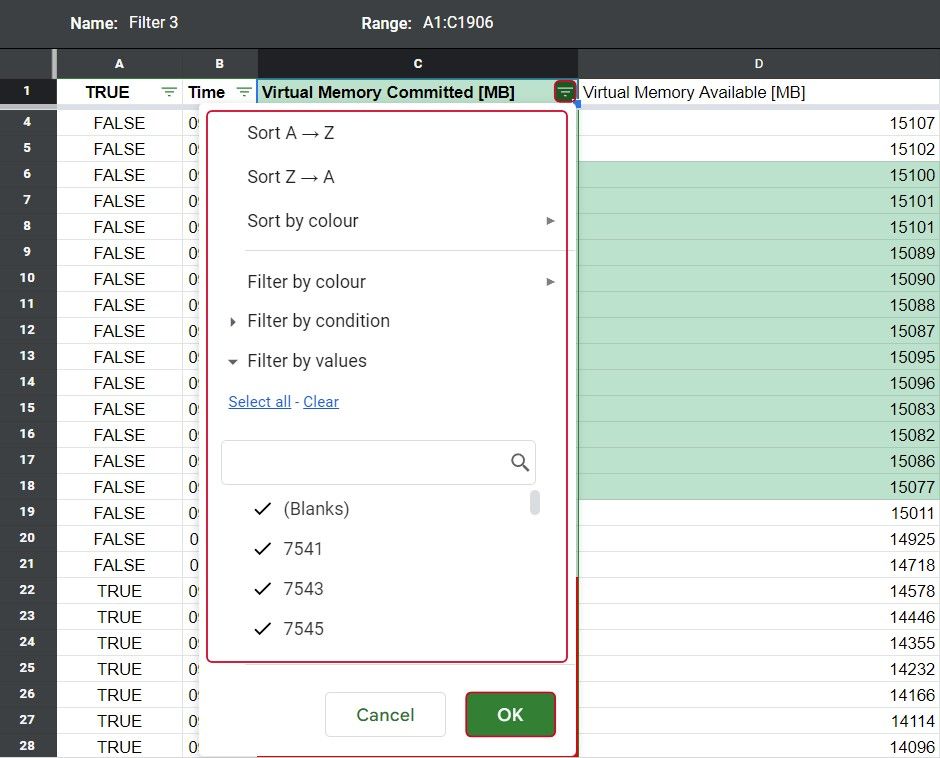
Task: Uncheck the 7541 value
Action: click(262, 548)
